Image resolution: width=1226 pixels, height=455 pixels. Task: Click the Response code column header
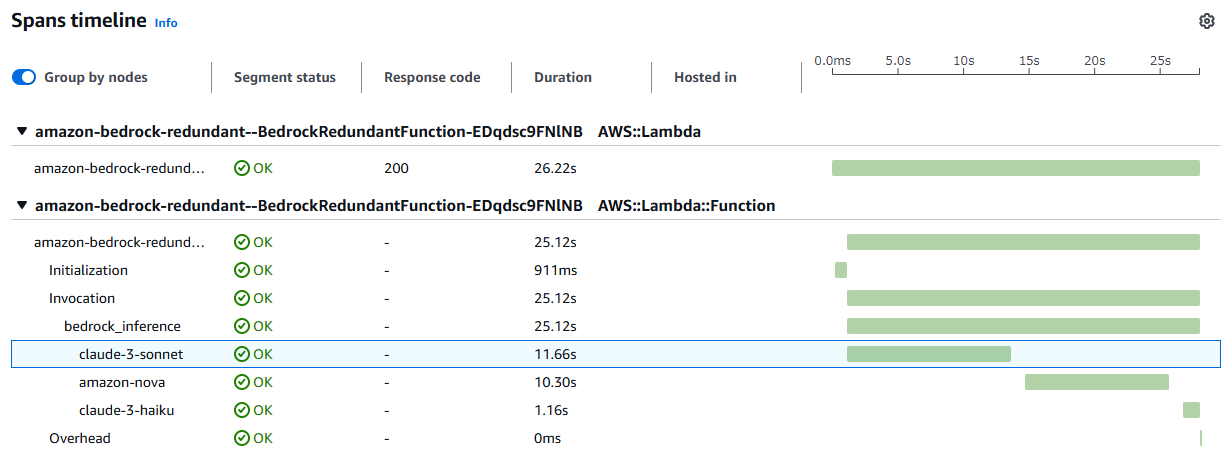[x=432, y=77]
